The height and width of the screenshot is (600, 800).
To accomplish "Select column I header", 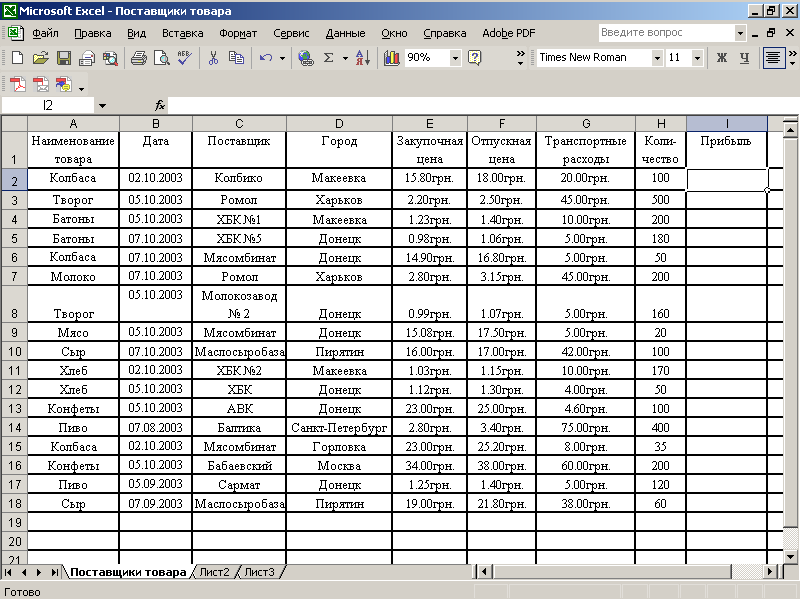I will 727,123.
